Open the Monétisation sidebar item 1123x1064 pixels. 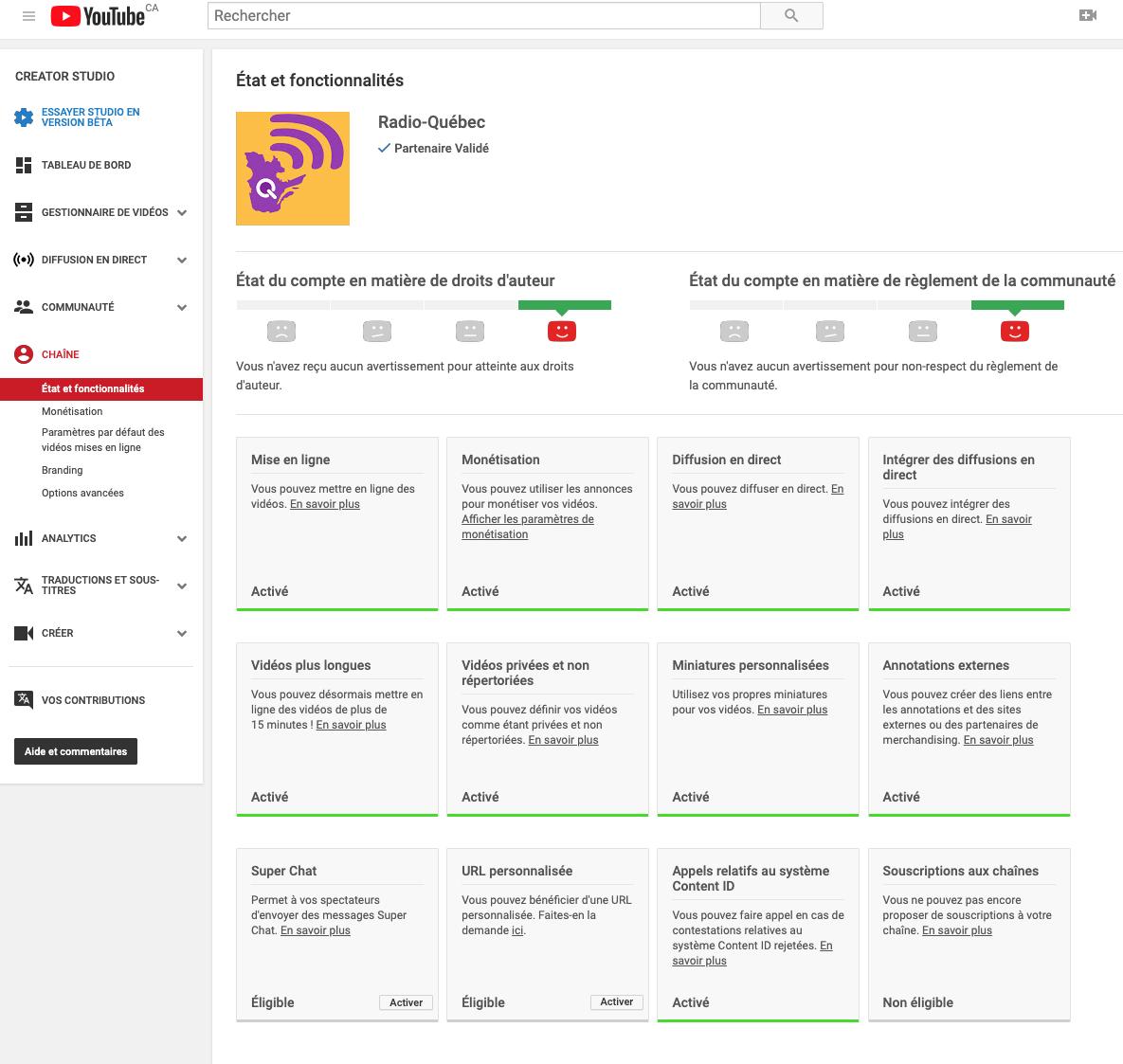72,411
